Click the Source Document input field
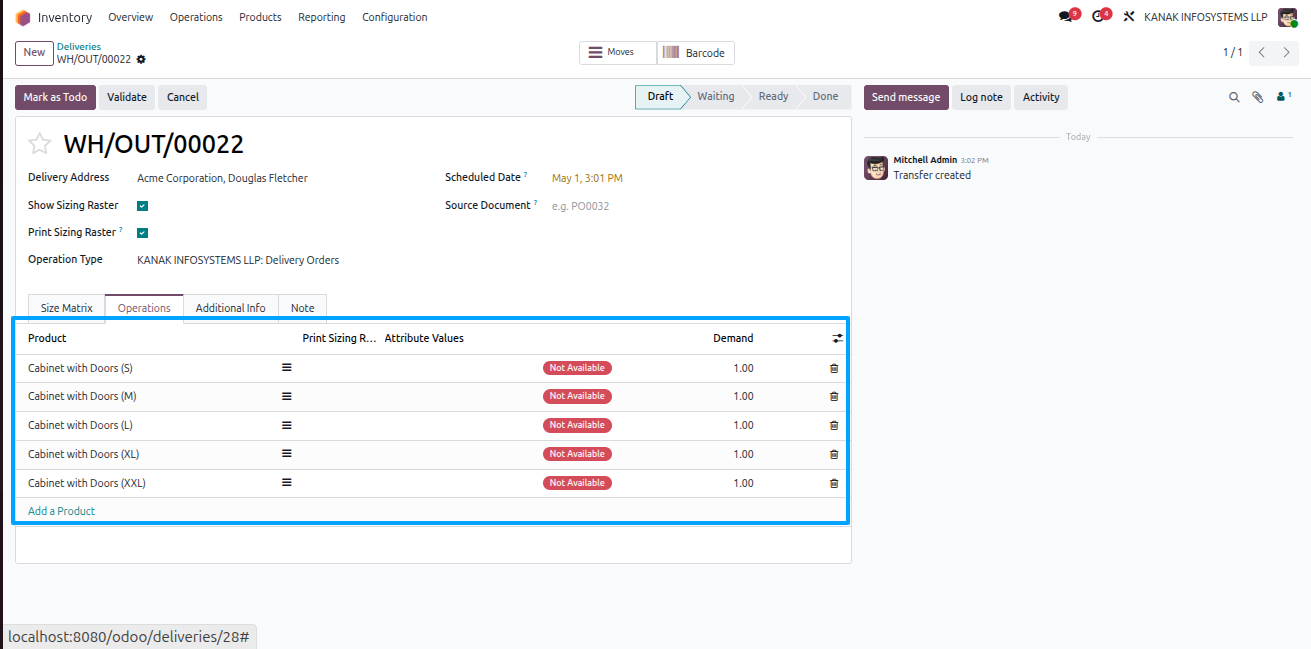 [x=692, y=206]
